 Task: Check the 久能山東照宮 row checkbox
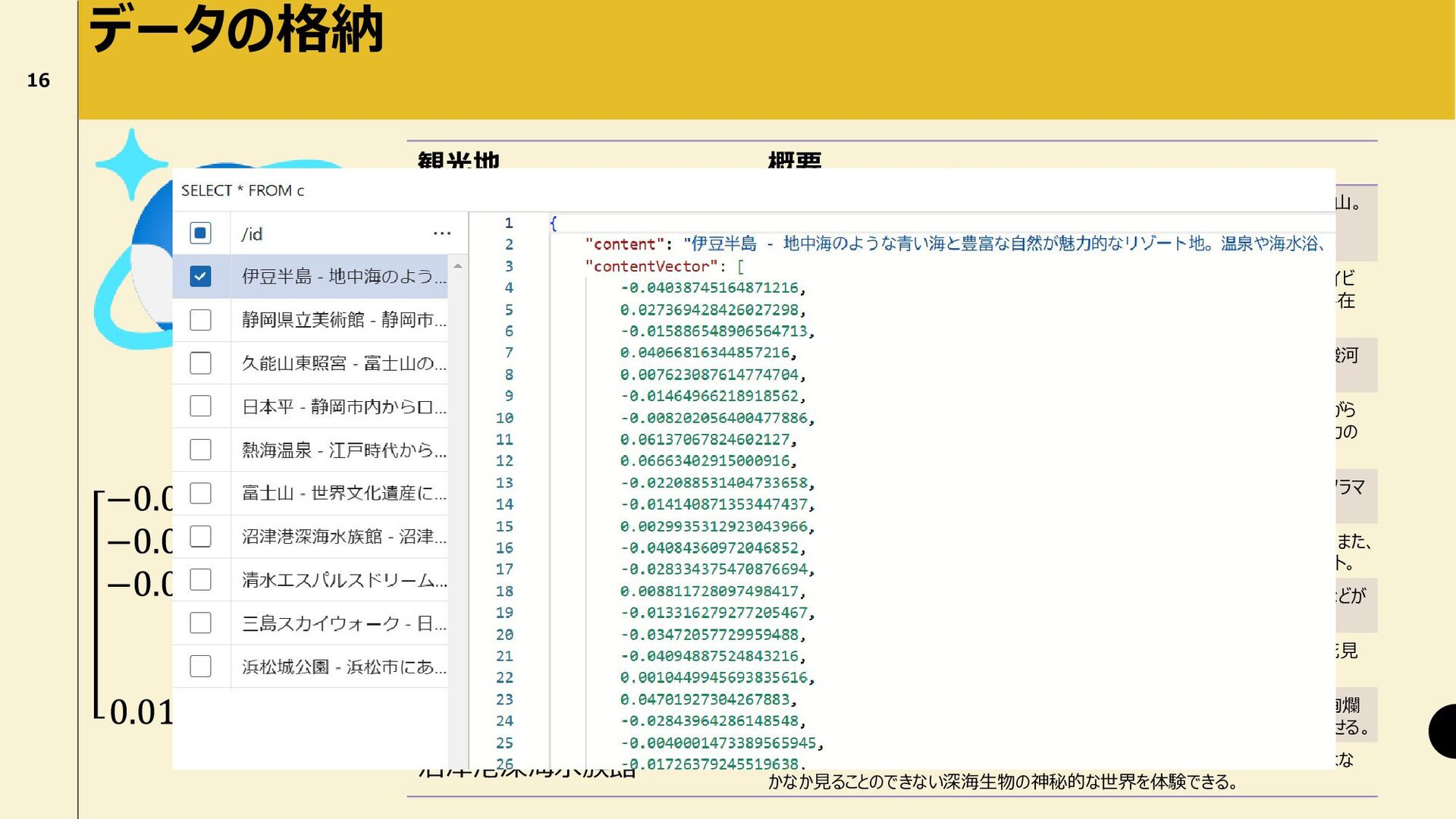[200, 363]
